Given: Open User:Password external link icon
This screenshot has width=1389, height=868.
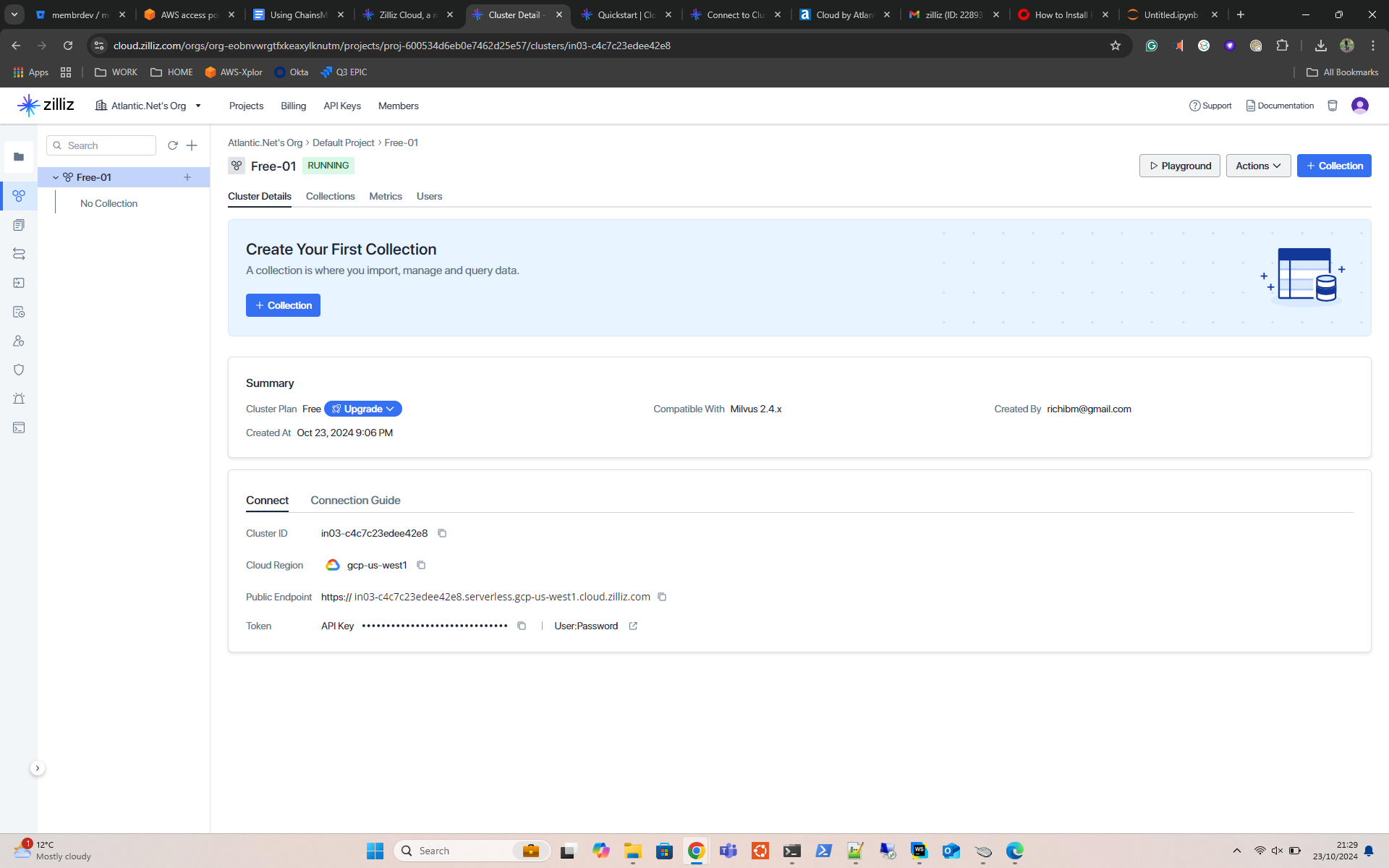Looking at the screenshot, I should tap(633, 626).
